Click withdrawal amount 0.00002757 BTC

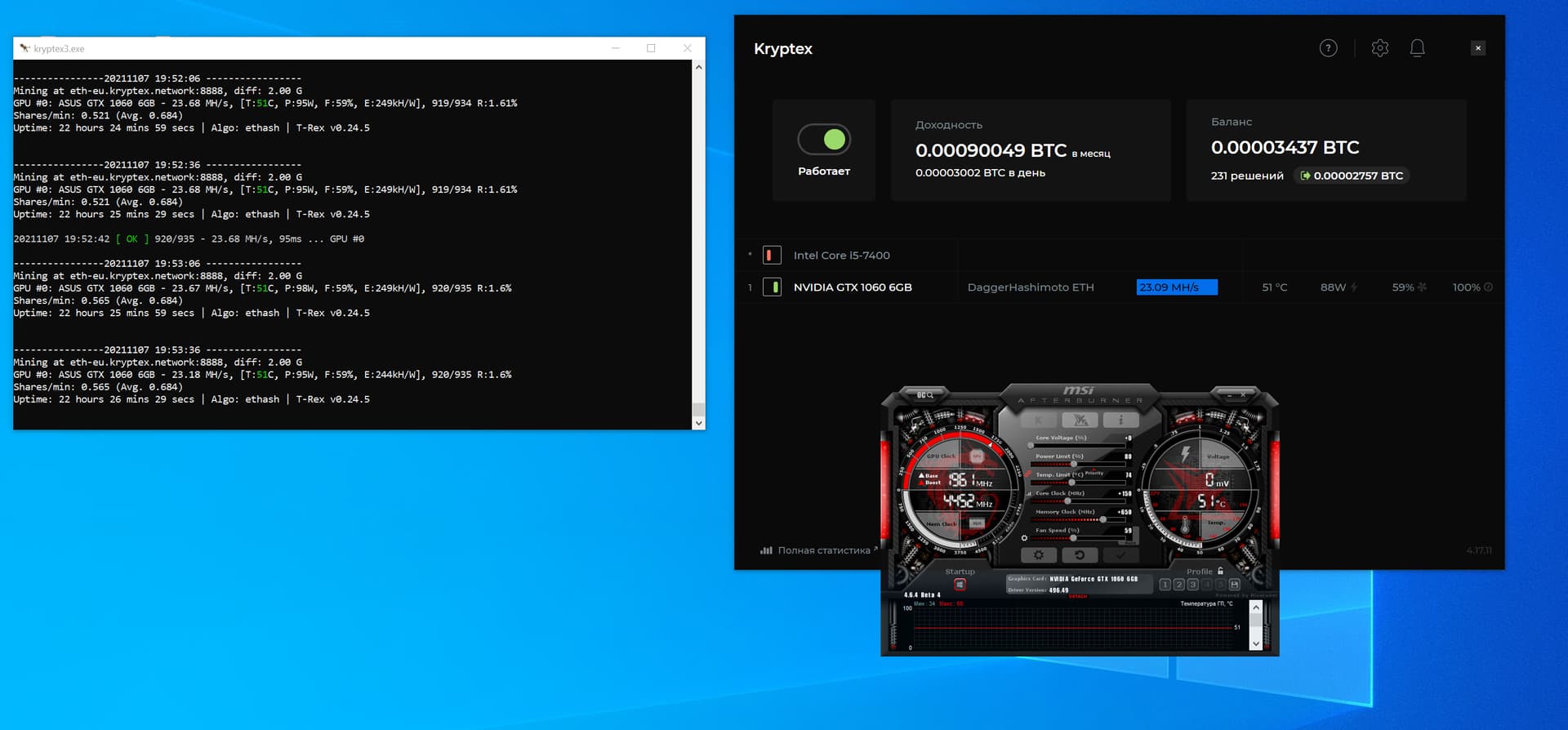coord(1352,176)
